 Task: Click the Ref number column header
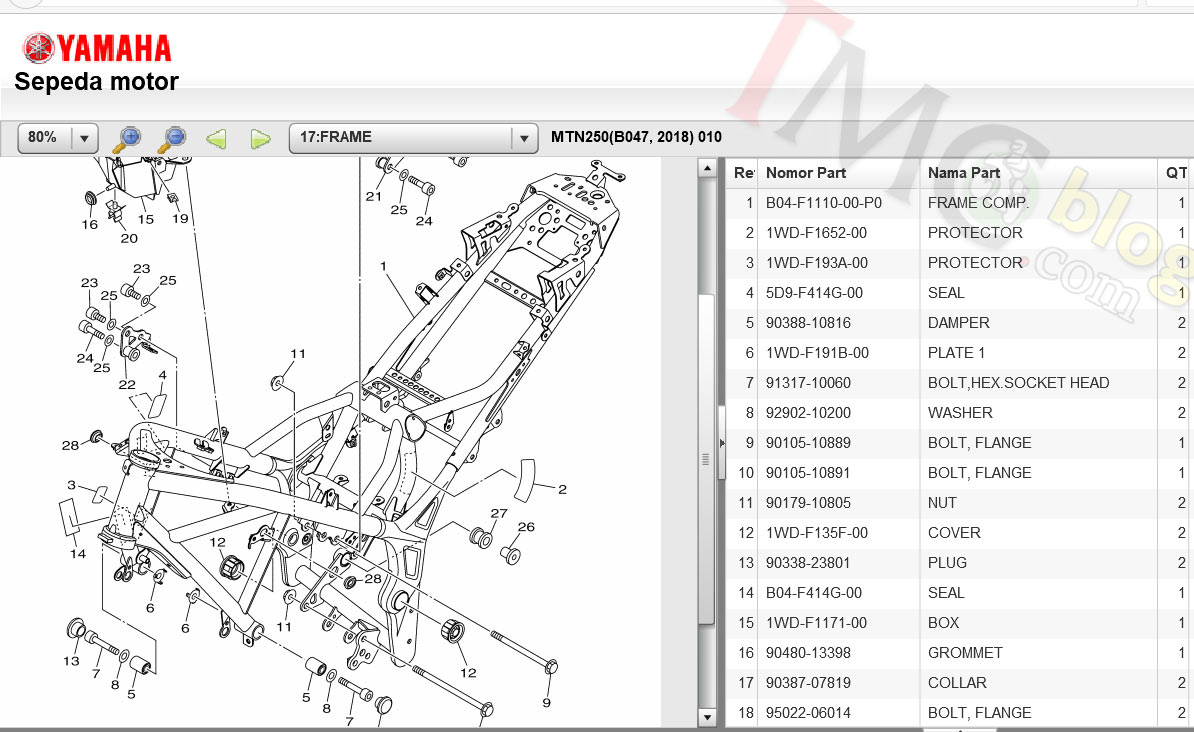tap(743, 173)
